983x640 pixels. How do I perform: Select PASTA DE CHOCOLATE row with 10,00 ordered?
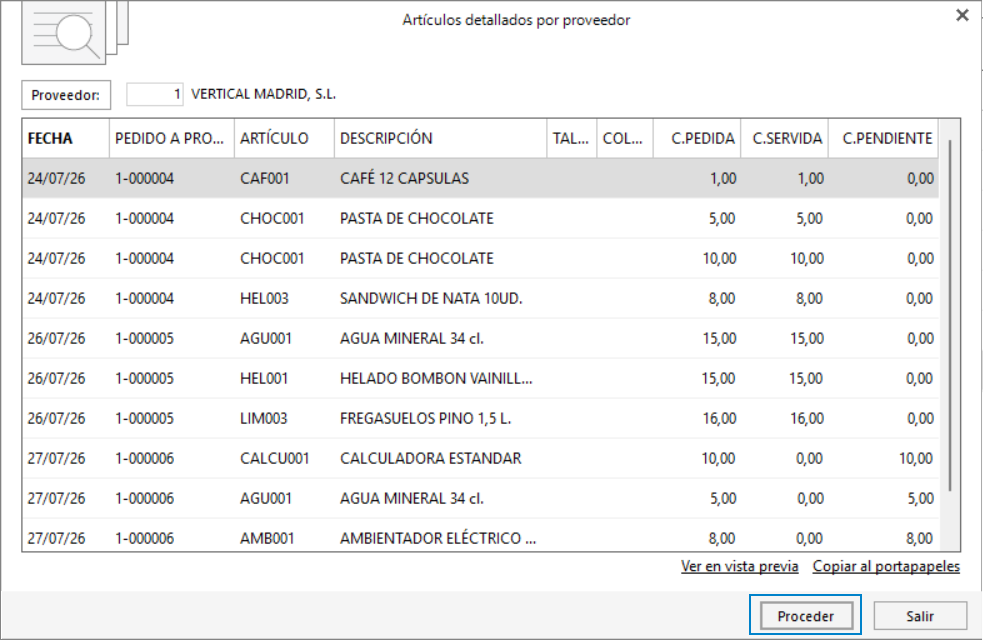480,259
